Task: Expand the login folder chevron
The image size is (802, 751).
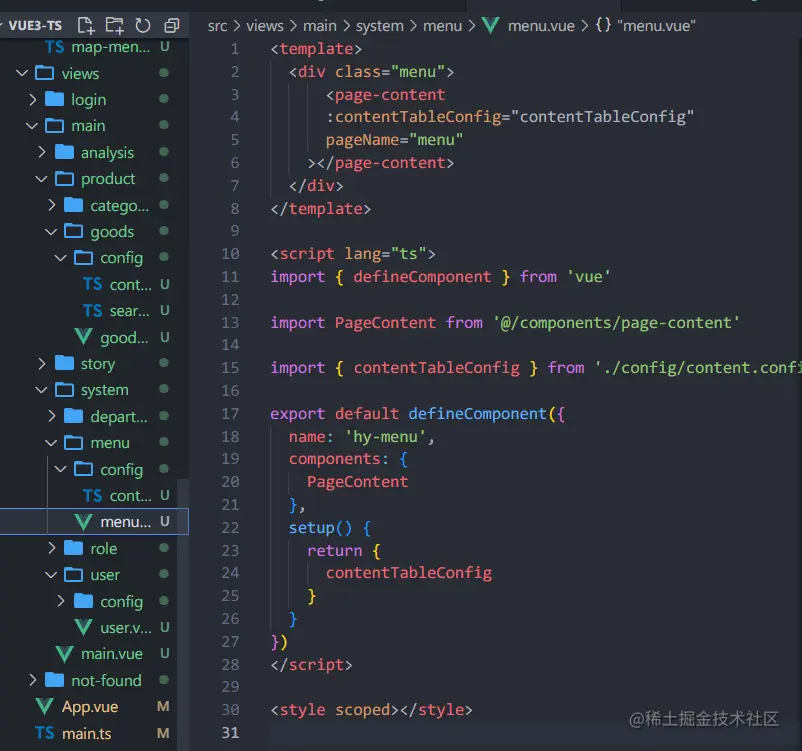Action: pyautogui.click(x=33, y=99)
